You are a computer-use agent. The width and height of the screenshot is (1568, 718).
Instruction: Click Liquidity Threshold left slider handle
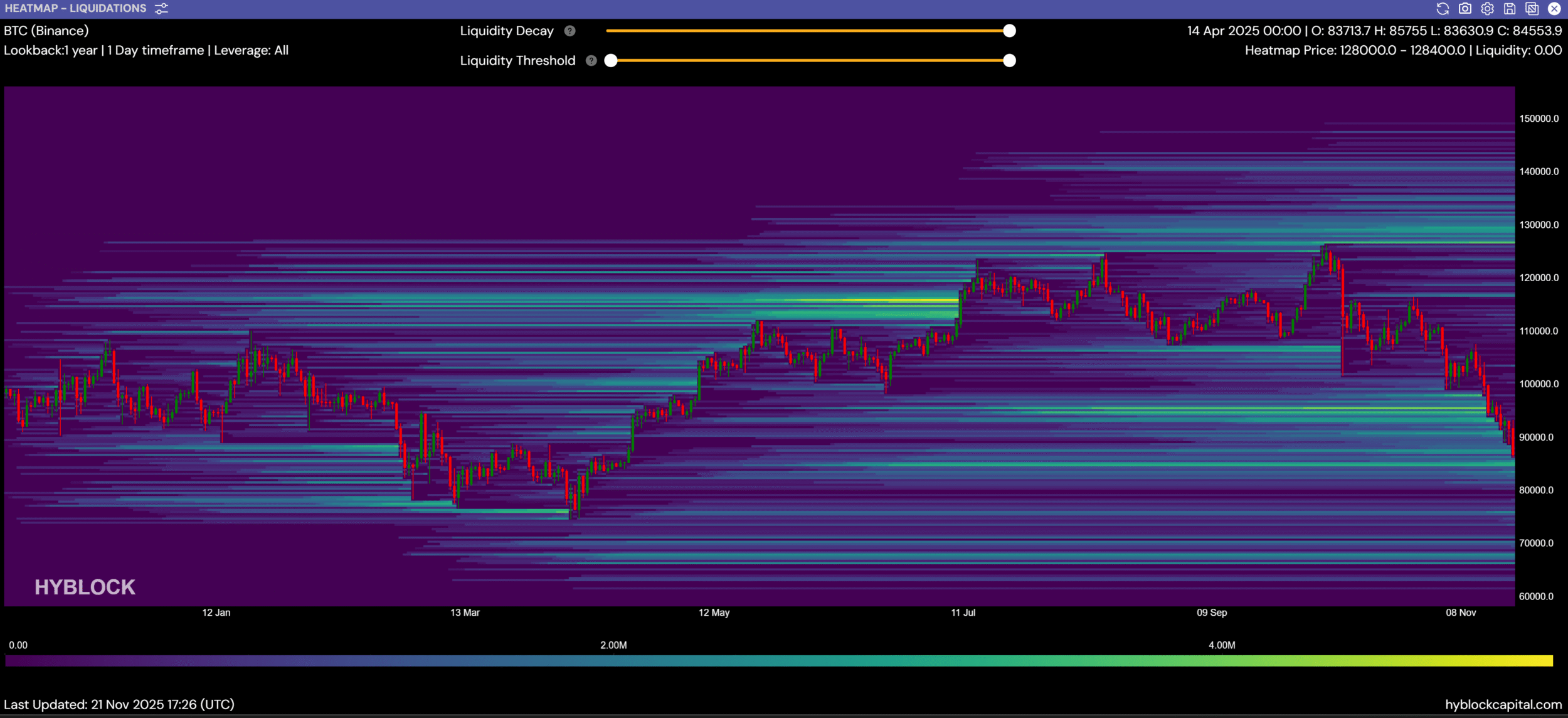611,61
